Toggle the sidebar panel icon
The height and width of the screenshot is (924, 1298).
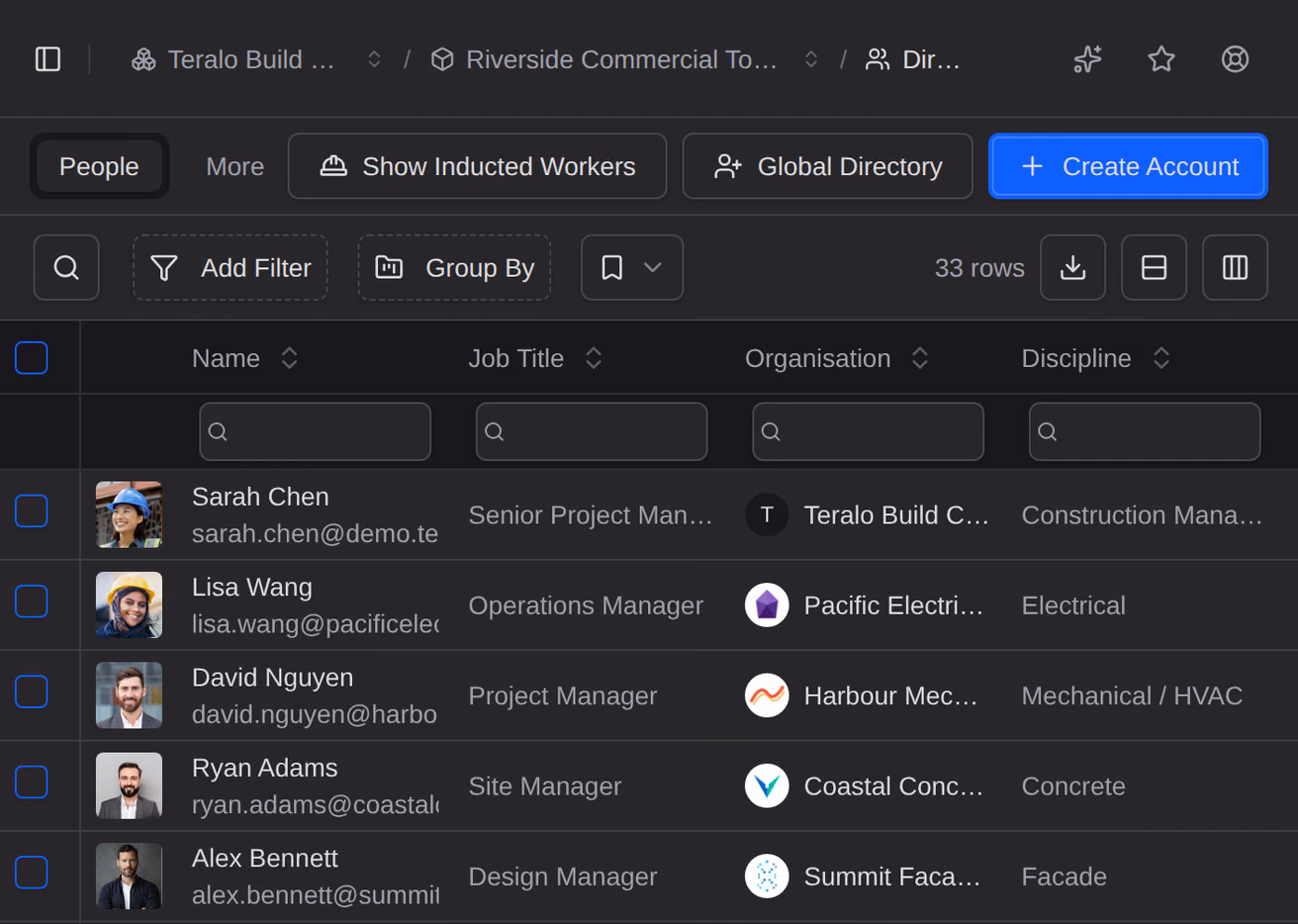point(47,59)
